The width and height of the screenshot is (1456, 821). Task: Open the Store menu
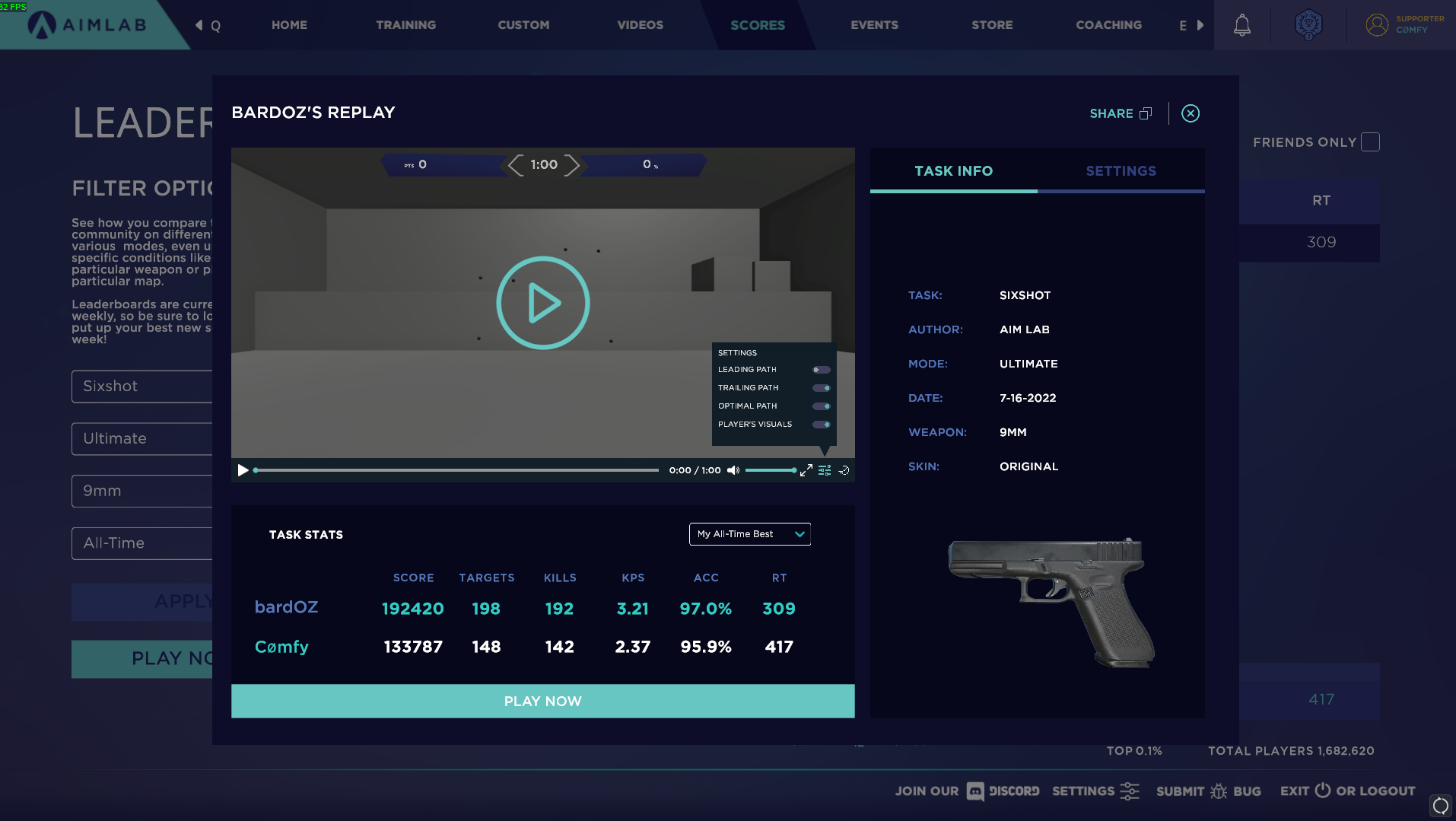coord(992,25)
